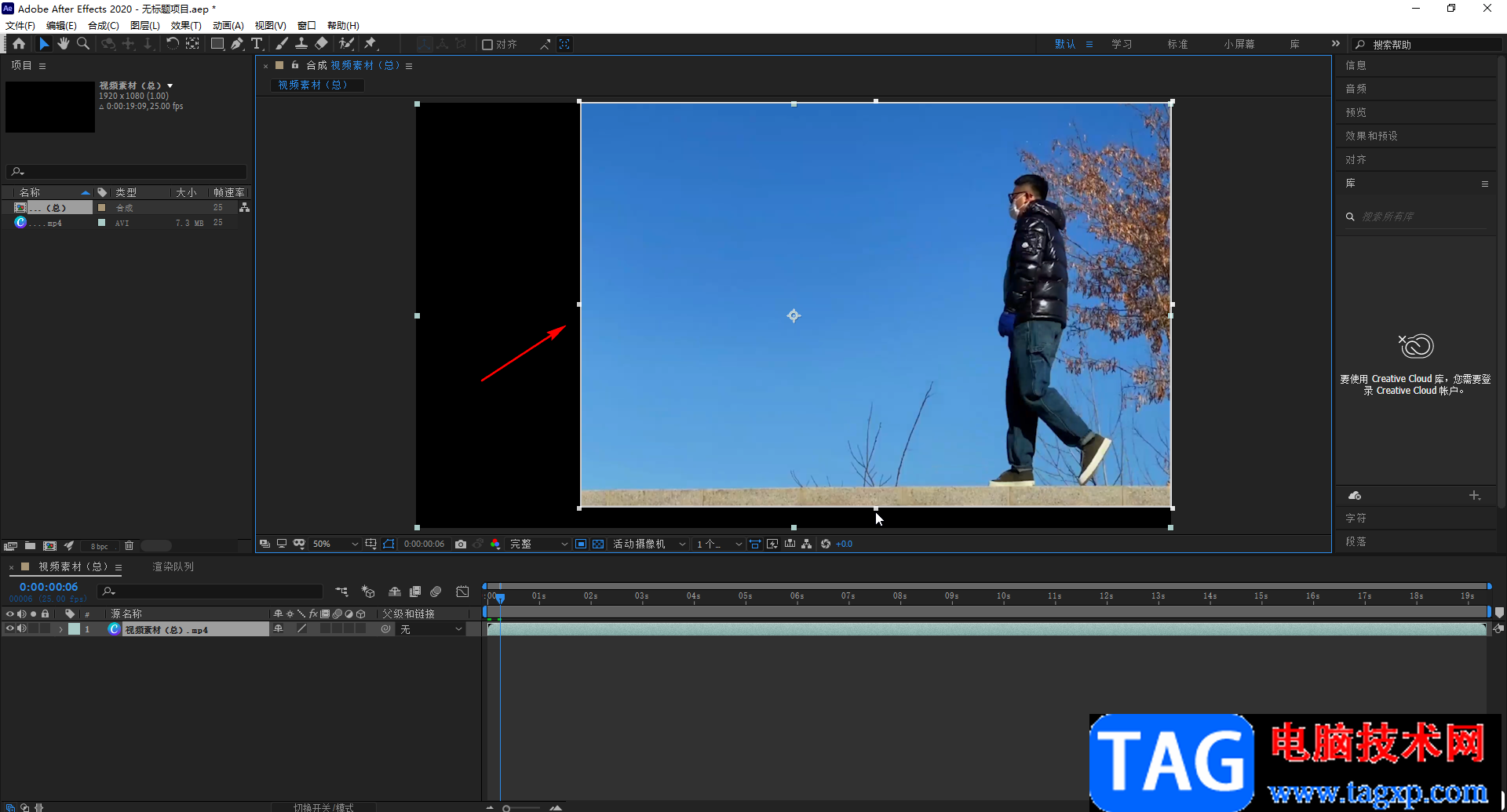Image resolution: width=1507 pixels, height=812 pixels.
Task: Toggle transparency grid in viewer
Action: pos(598,544)
